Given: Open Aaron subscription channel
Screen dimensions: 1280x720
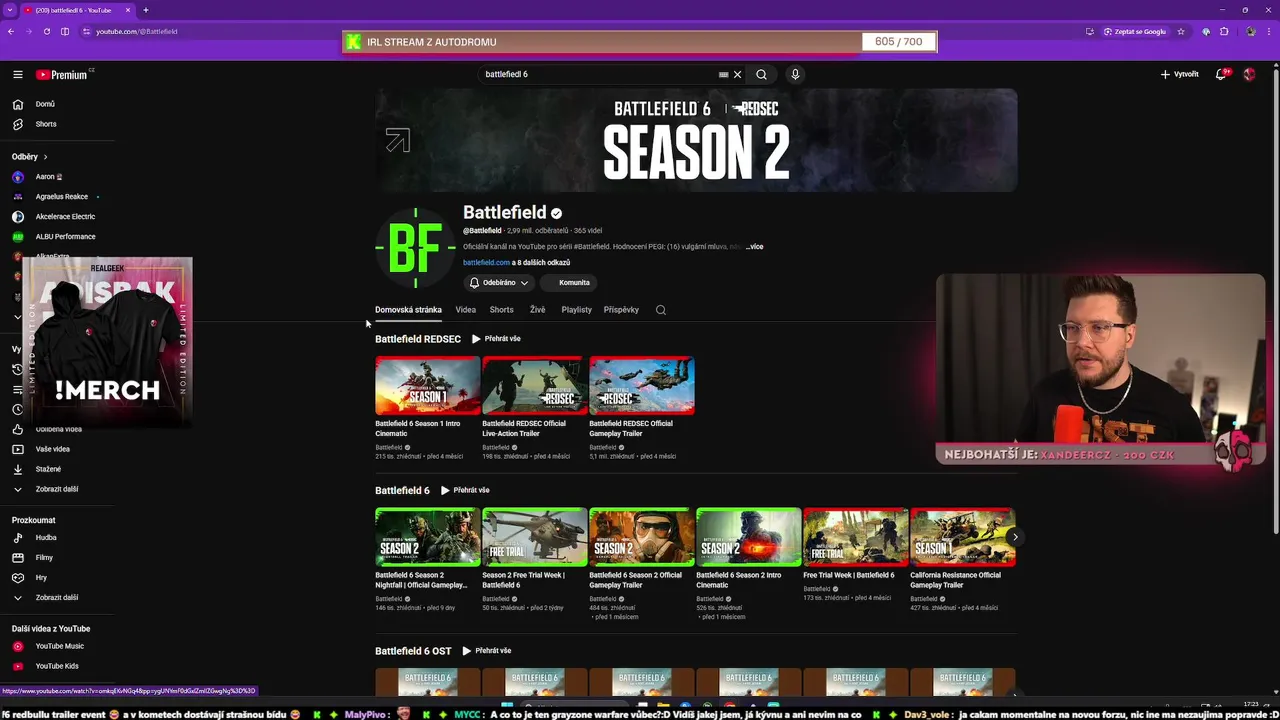Looking at the screenshot, I should coord(48,177).
